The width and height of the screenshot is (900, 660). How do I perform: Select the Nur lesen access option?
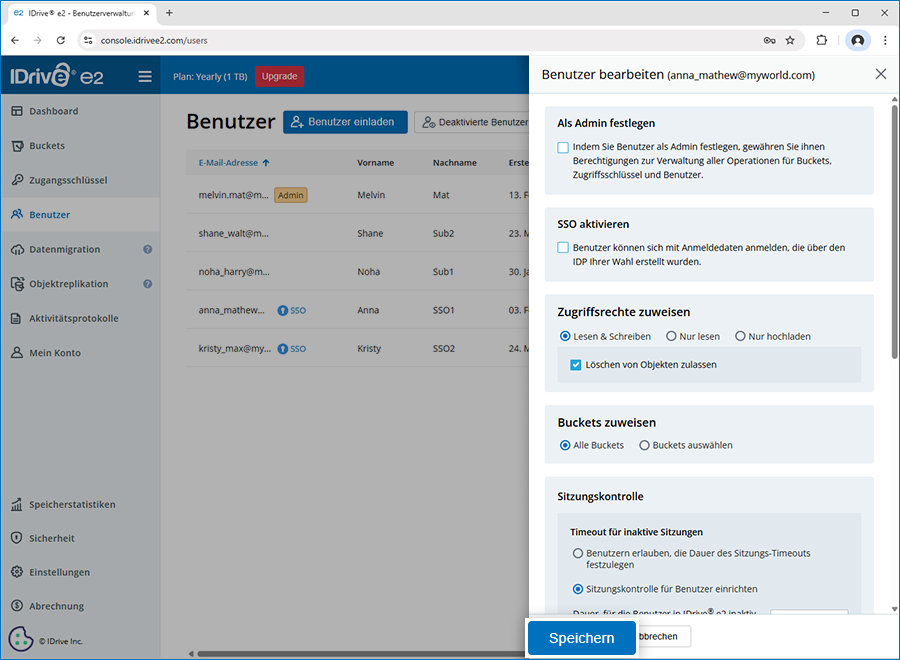pos(669,336)
